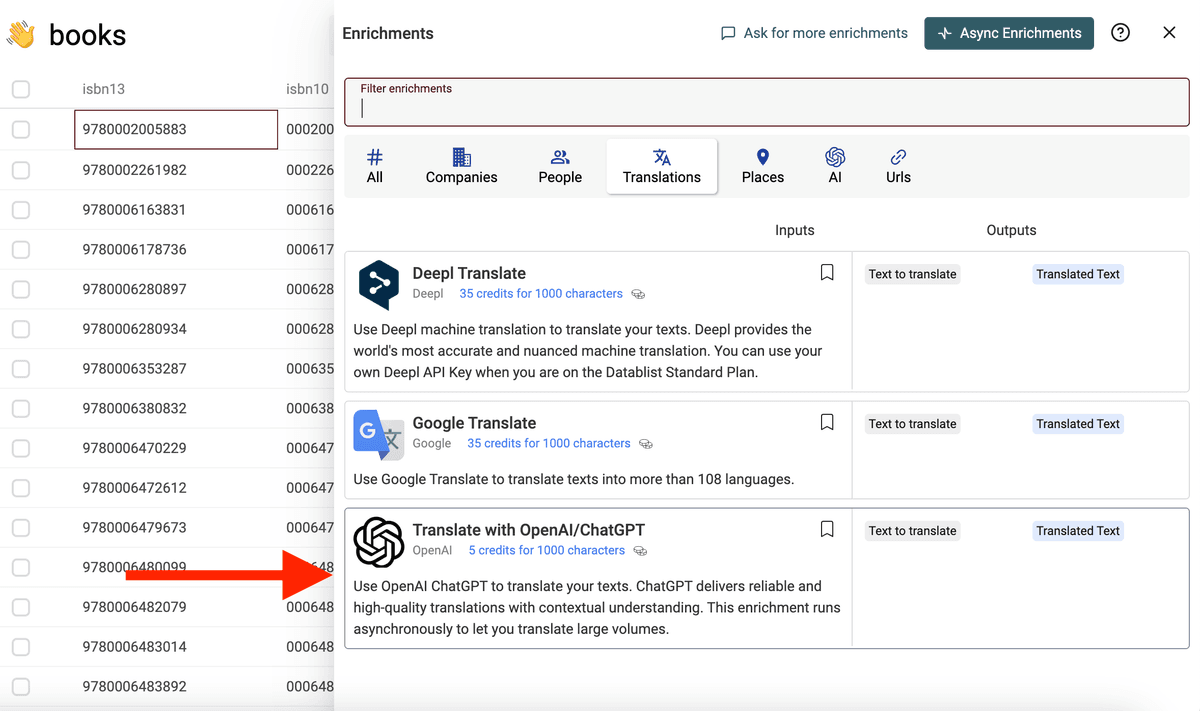Open 35 credits link for Google
This screenshot has width=1200, height=711.
(x=549, y=444)
